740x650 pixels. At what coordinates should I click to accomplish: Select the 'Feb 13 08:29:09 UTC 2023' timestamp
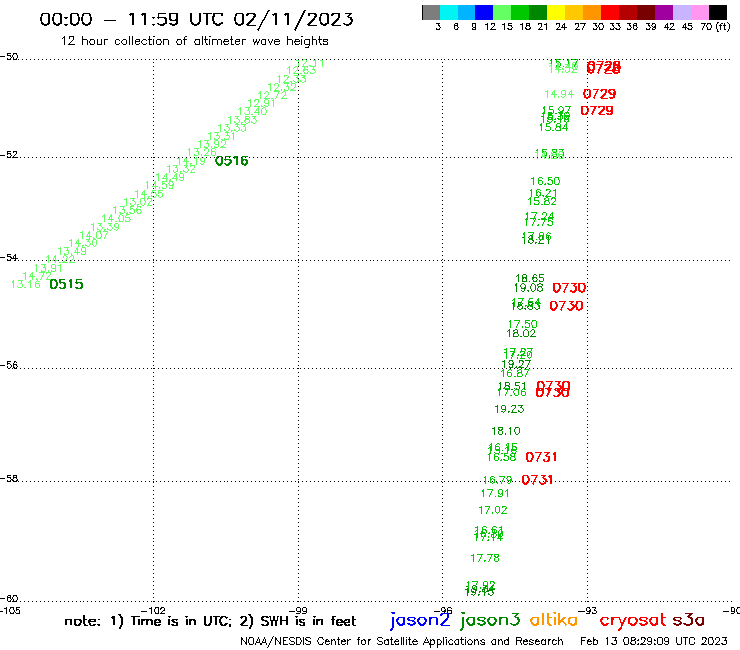[x=654, y=641]
